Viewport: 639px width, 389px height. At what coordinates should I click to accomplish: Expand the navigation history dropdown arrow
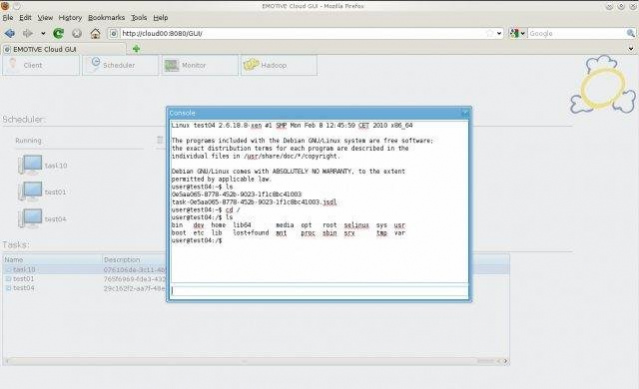coord(43,33)
